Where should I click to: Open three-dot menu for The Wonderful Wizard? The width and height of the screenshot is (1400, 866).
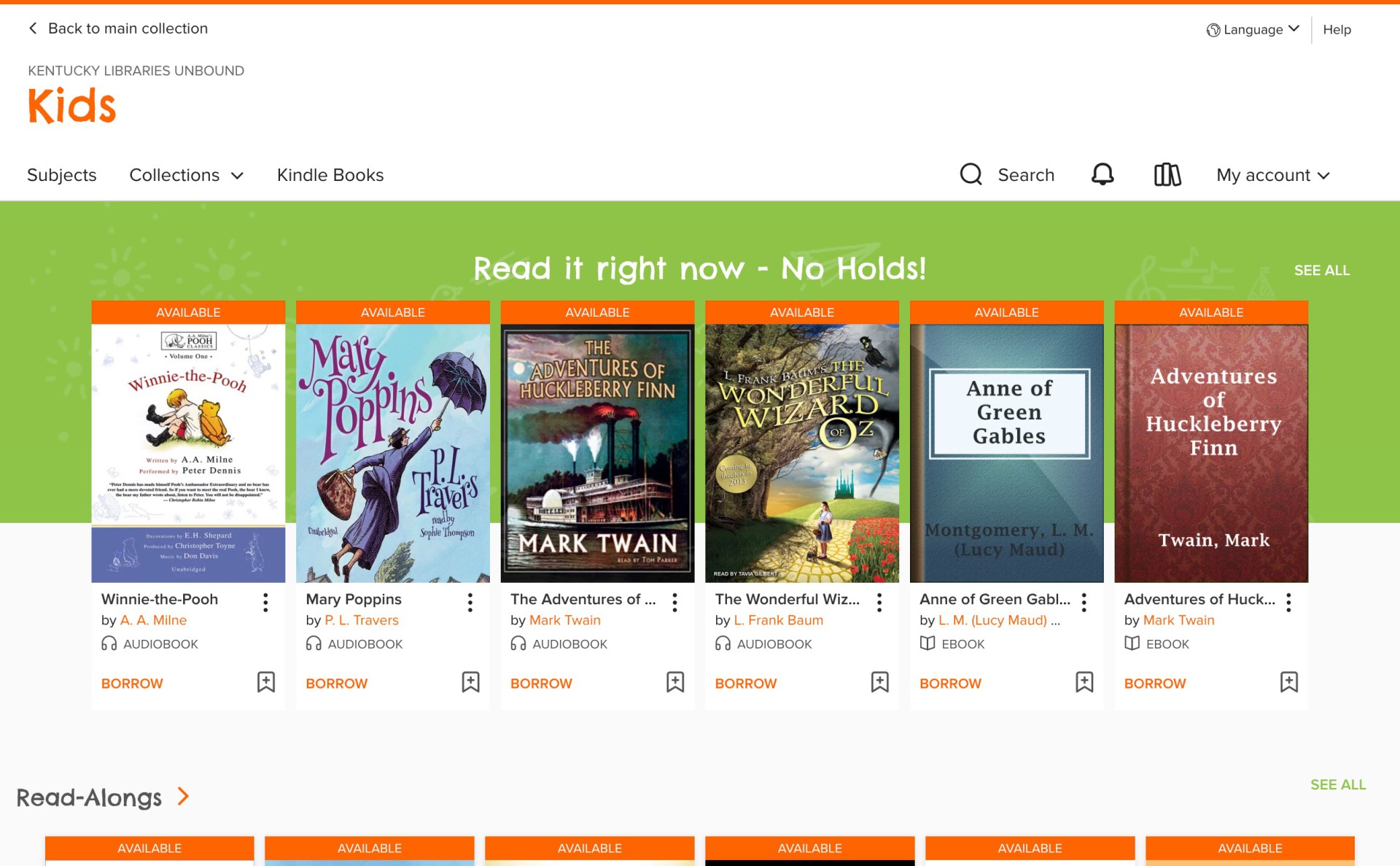879,602
